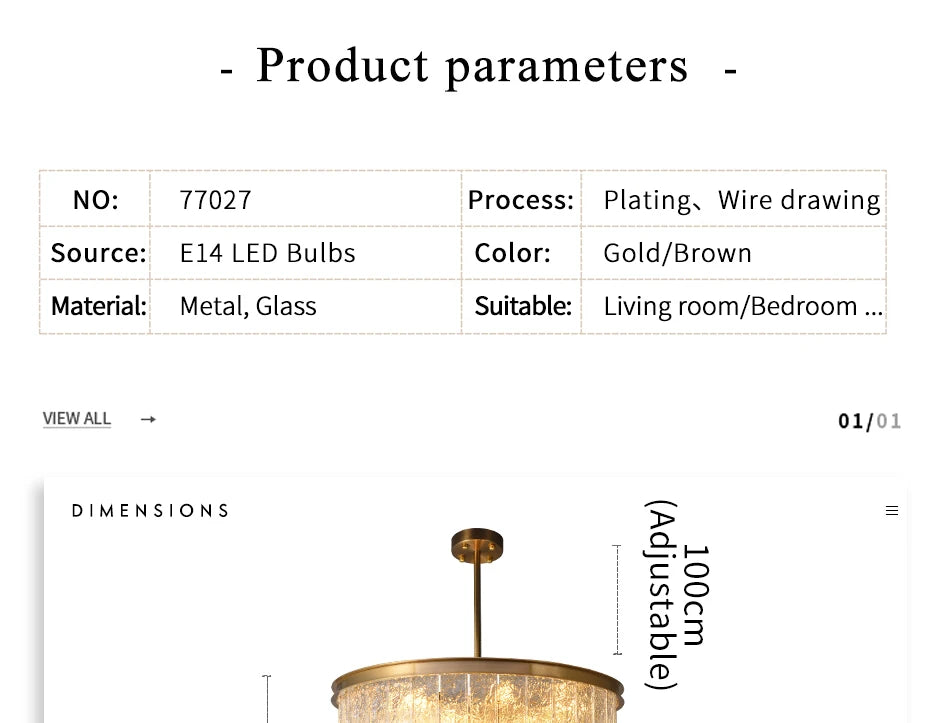Click the DIMENSIONS panel title

point(150,511)
